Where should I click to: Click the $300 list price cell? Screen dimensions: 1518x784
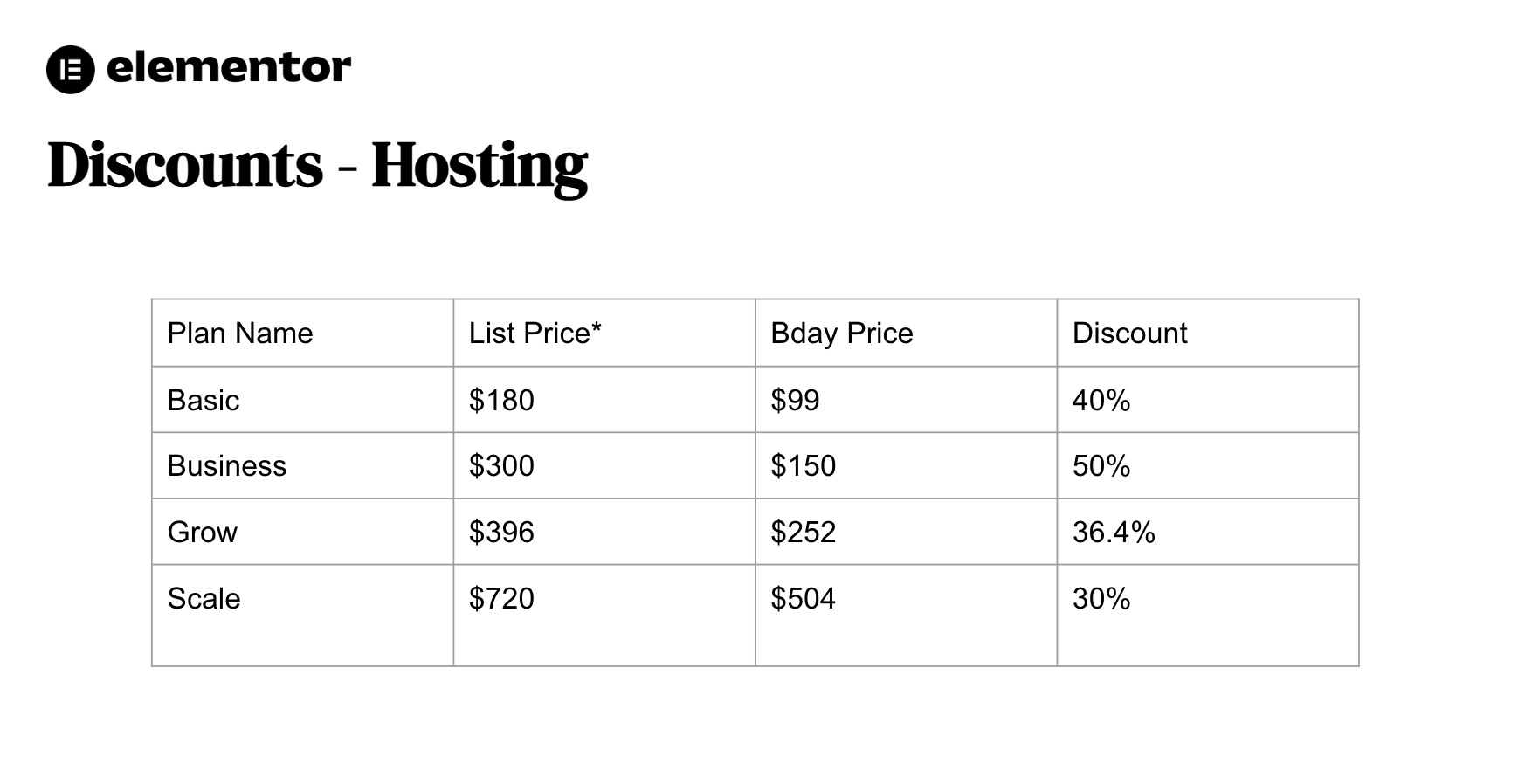(604, 465)
